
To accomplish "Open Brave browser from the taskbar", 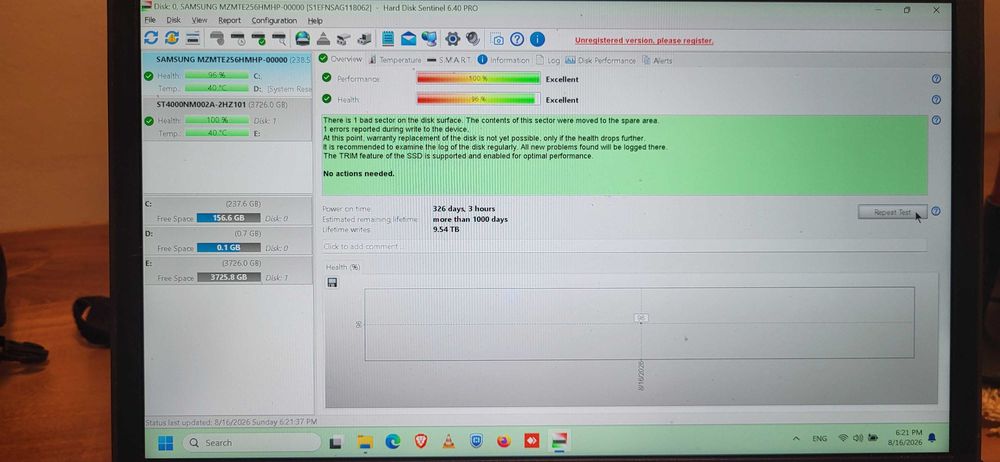I will click(x=420, y=441).
